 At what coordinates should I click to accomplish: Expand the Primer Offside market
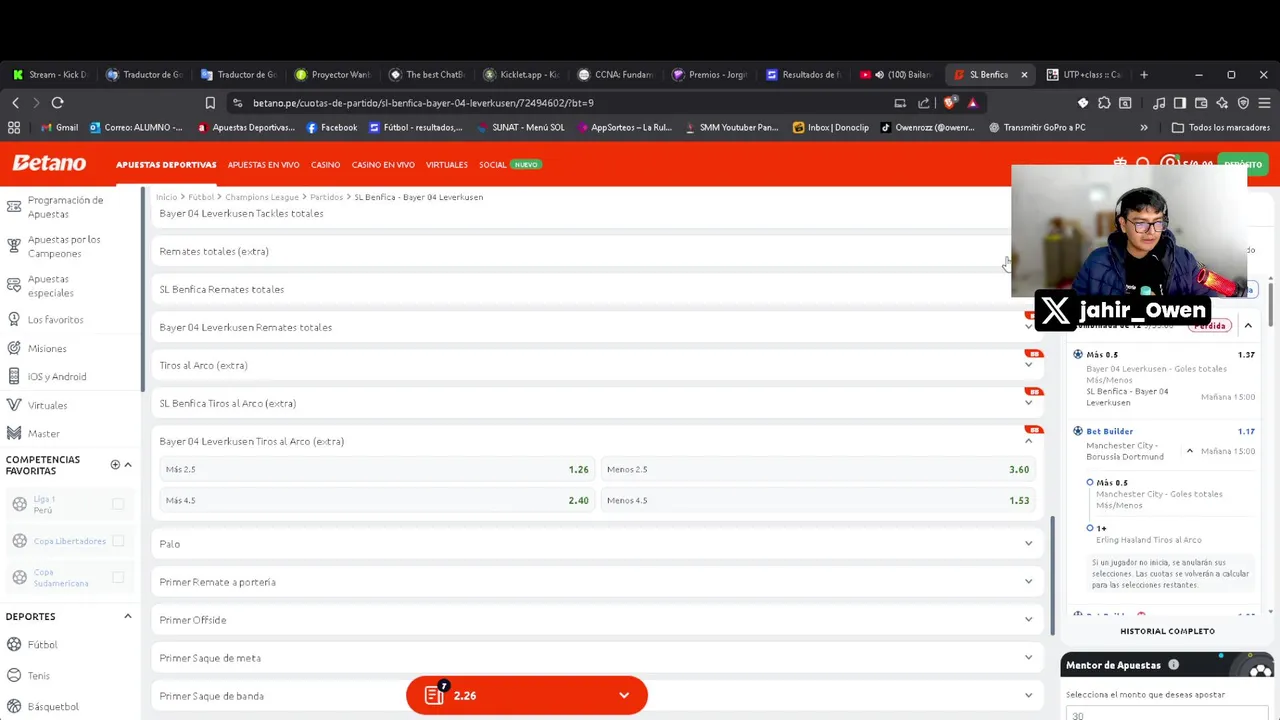pyautogui.click(x=1028, y=619)
